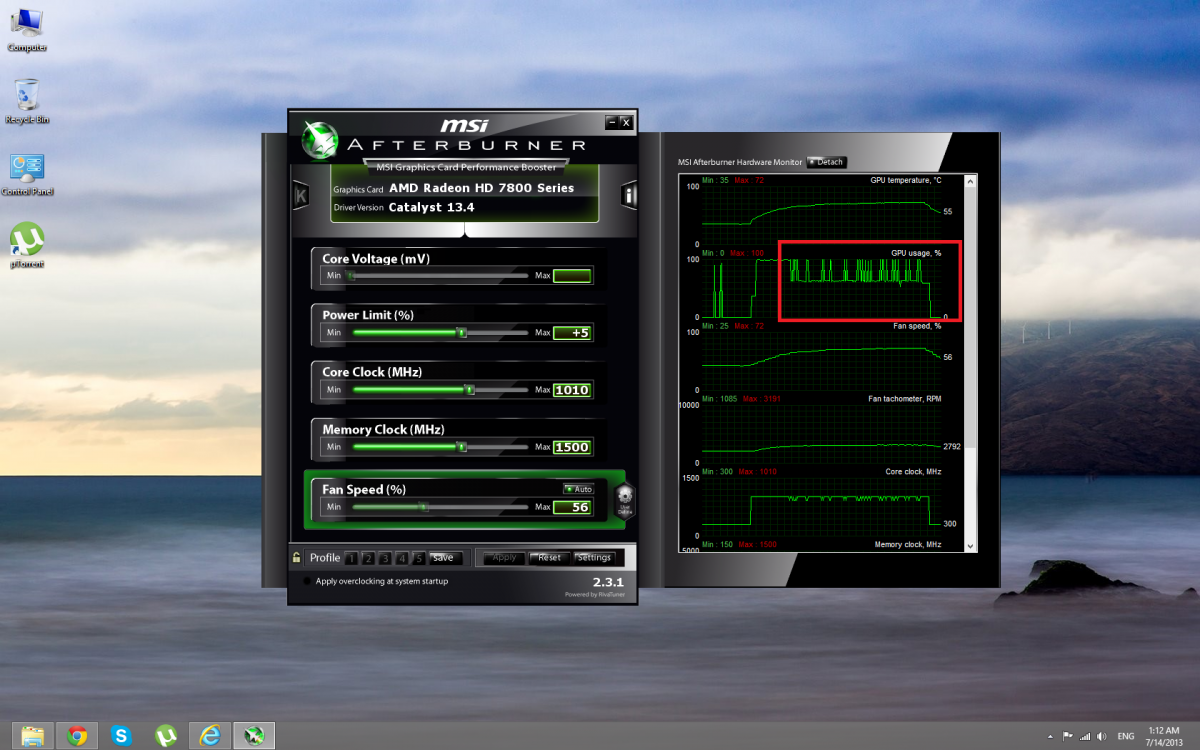
Task: Click the Core Voltage slider handle
Action: click(x=351, y=275)
